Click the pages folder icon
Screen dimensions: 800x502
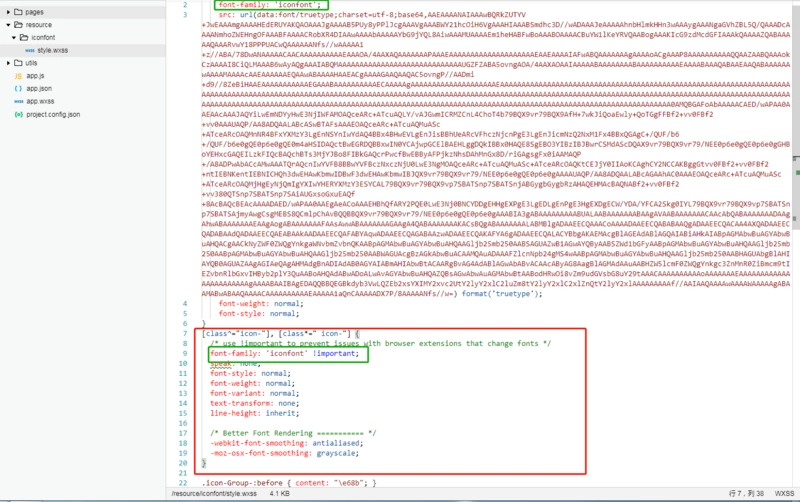pos(18,12)
